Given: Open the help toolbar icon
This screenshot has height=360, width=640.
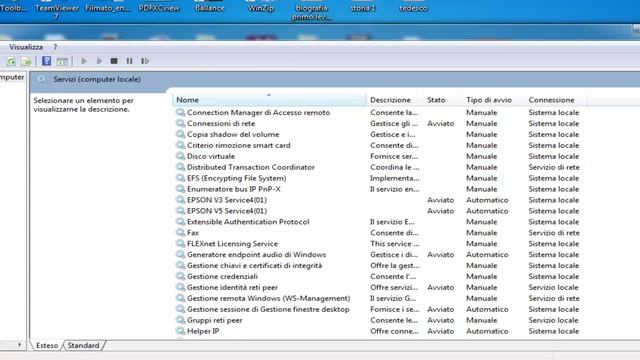Looking at the screenshot, I should coord(47,61).
